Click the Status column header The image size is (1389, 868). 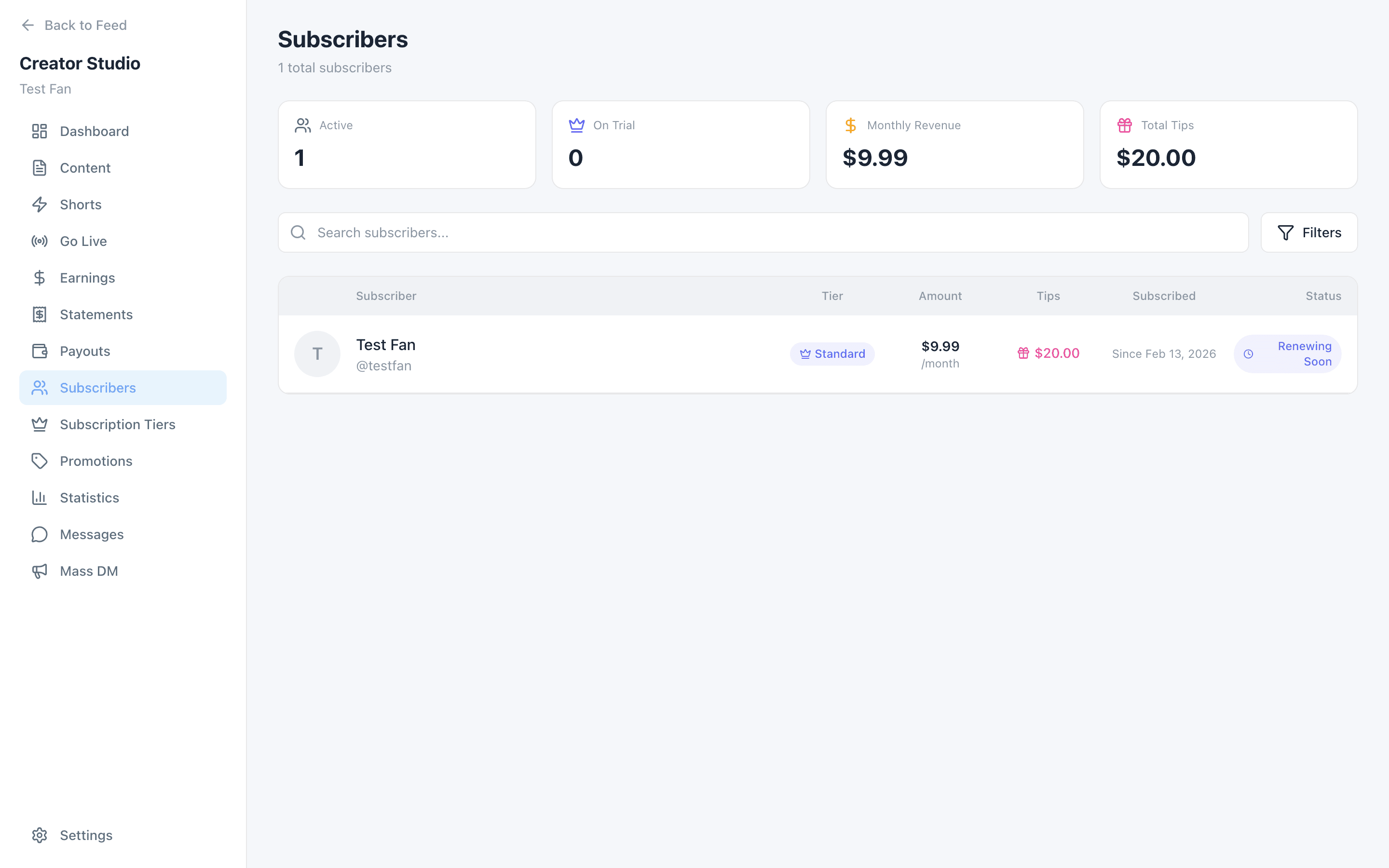point(1323,296)
